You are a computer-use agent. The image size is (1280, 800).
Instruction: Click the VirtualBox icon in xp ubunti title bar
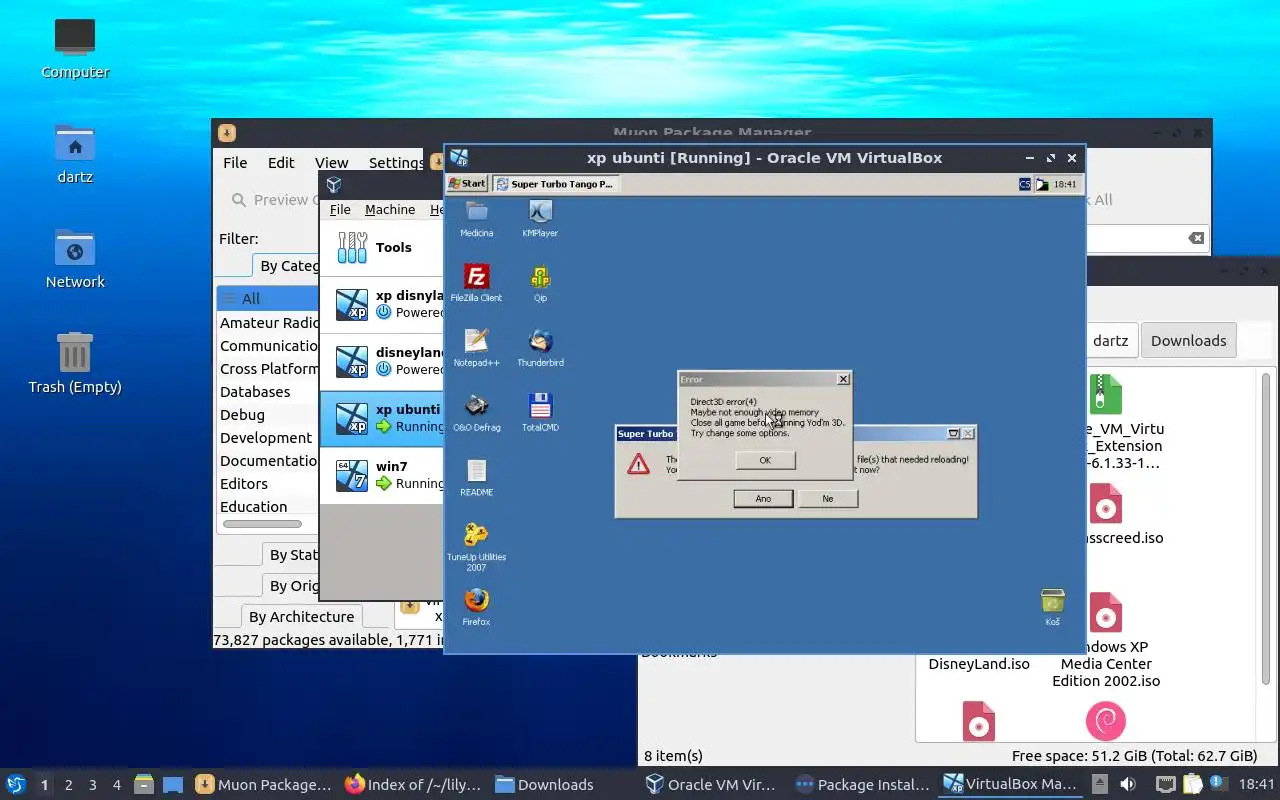[459, 157]
